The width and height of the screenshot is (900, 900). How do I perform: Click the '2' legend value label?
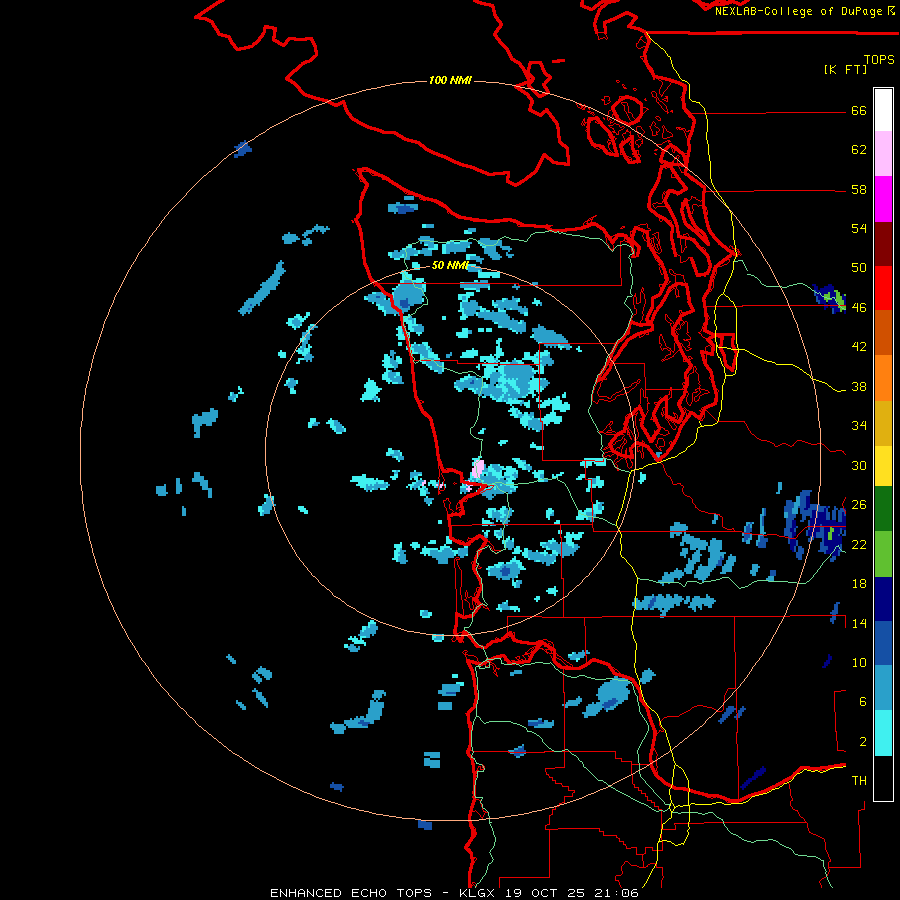tap(863, 742)
